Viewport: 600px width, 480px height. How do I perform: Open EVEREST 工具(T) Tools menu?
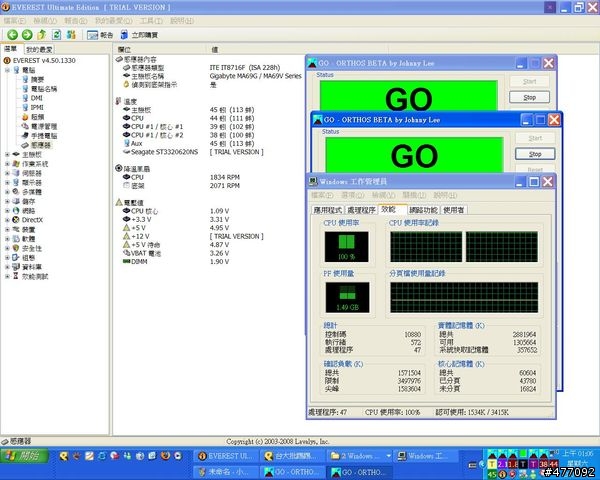(152, 21)
